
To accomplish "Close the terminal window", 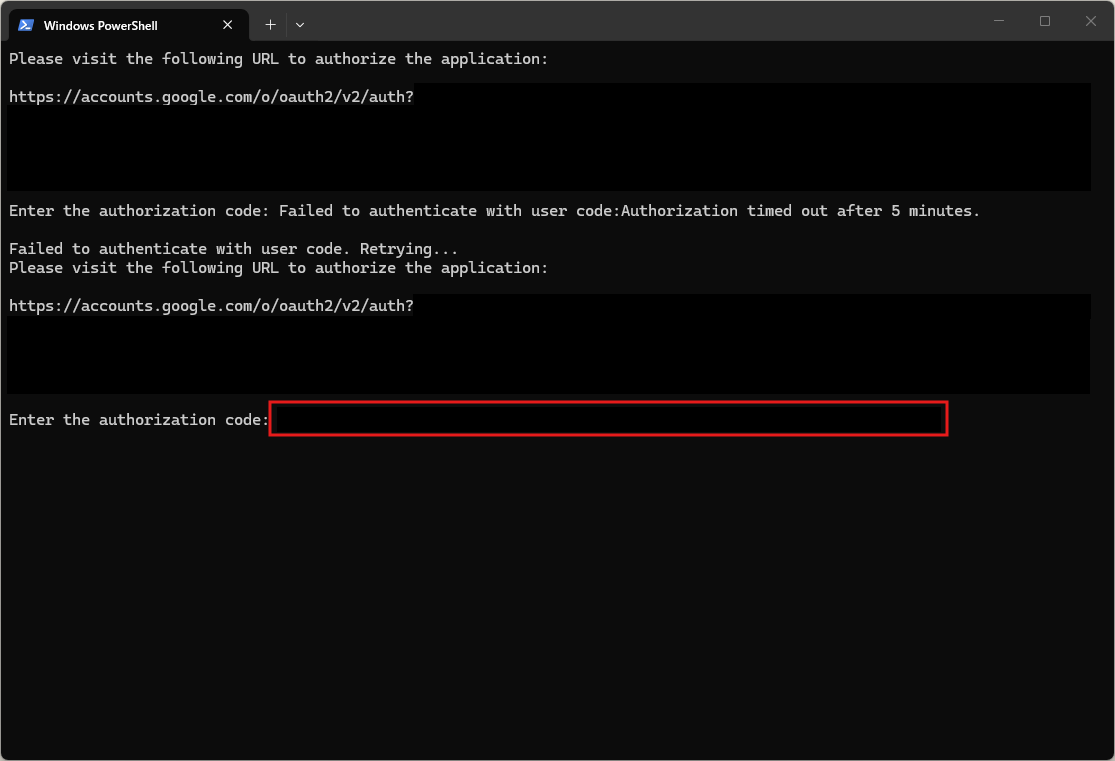I will pyautogui.click(x=1091, y=21).
